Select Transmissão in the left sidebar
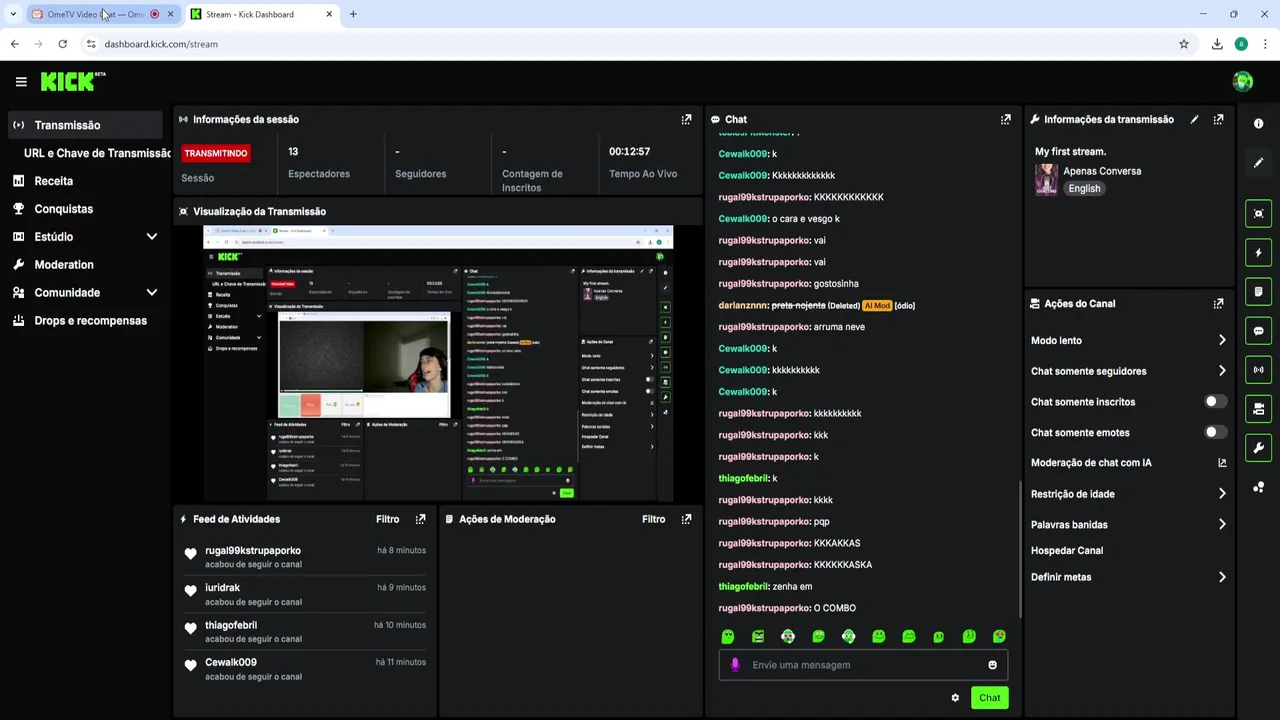Screen dimensions: 1280x720 click(x=85, y=125)
